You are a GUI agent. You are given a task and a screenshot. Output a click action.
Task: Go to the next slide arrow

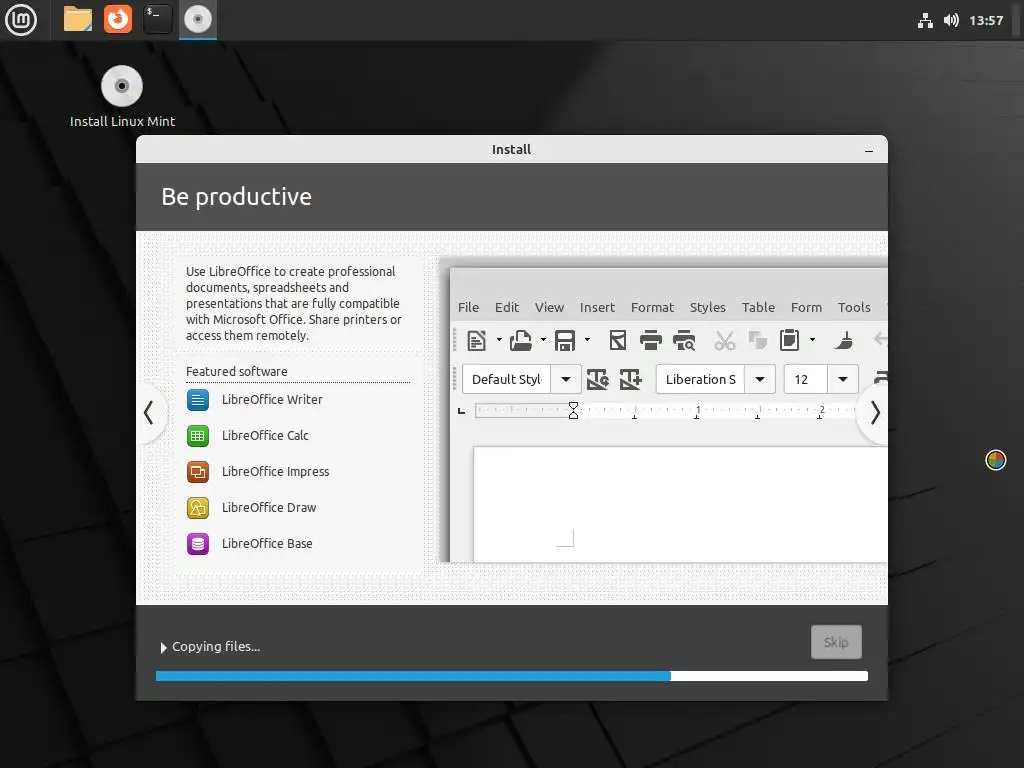(875, 413)
